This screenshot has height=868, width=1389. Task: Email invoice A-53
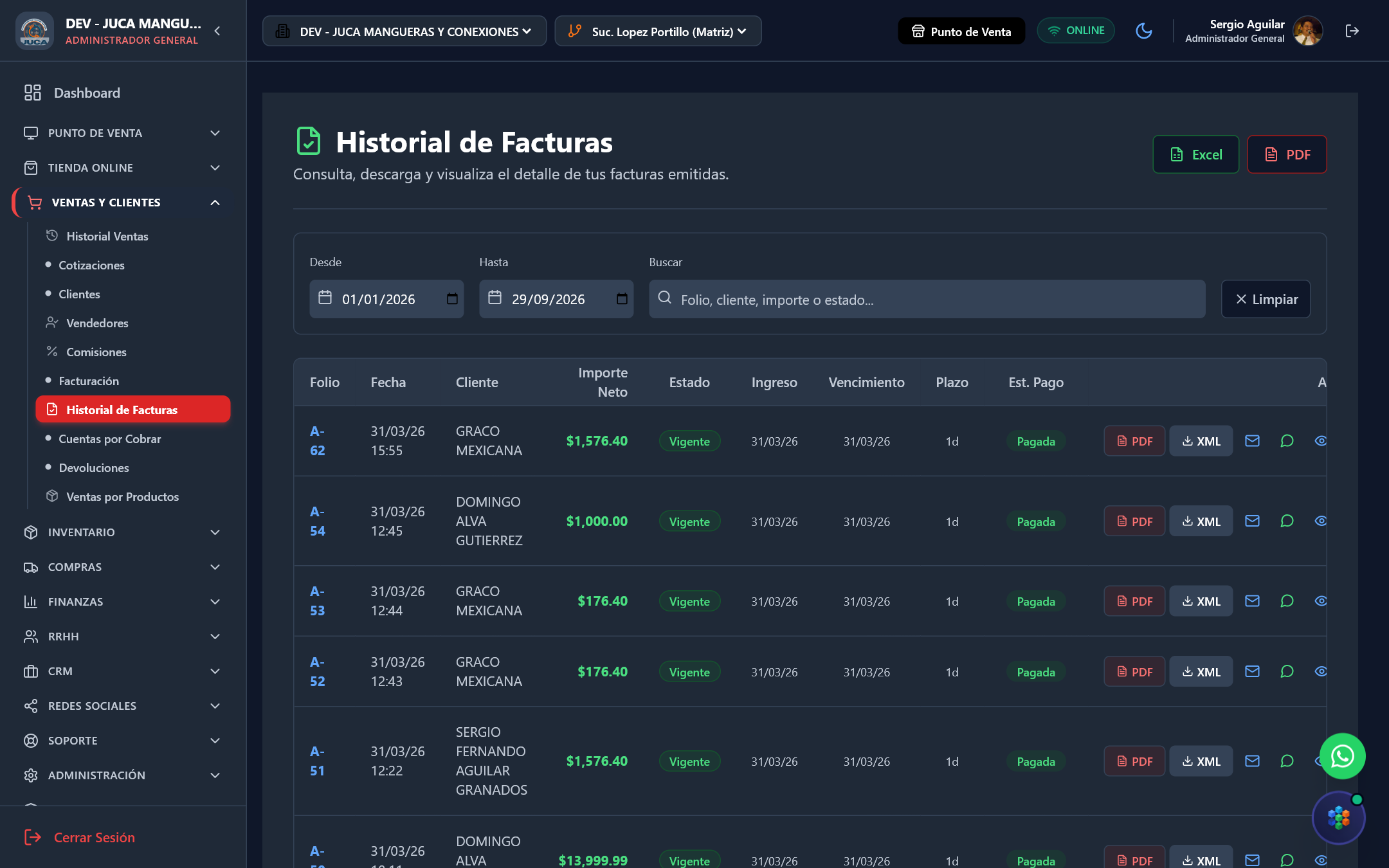click(1252, 601)
